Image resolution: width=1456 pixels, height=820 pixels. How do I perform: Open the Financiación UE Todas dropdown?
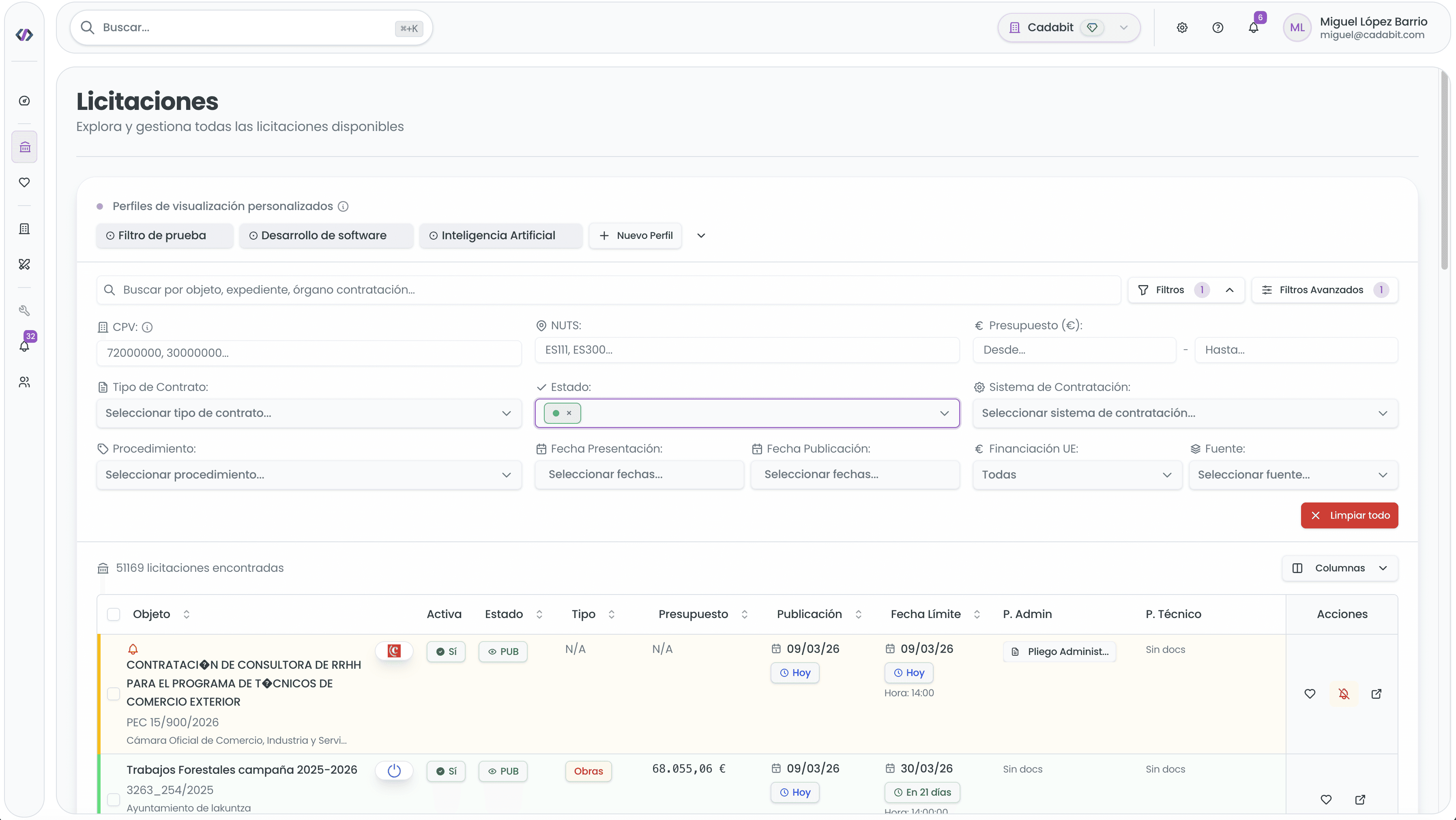coord(1077,475)
